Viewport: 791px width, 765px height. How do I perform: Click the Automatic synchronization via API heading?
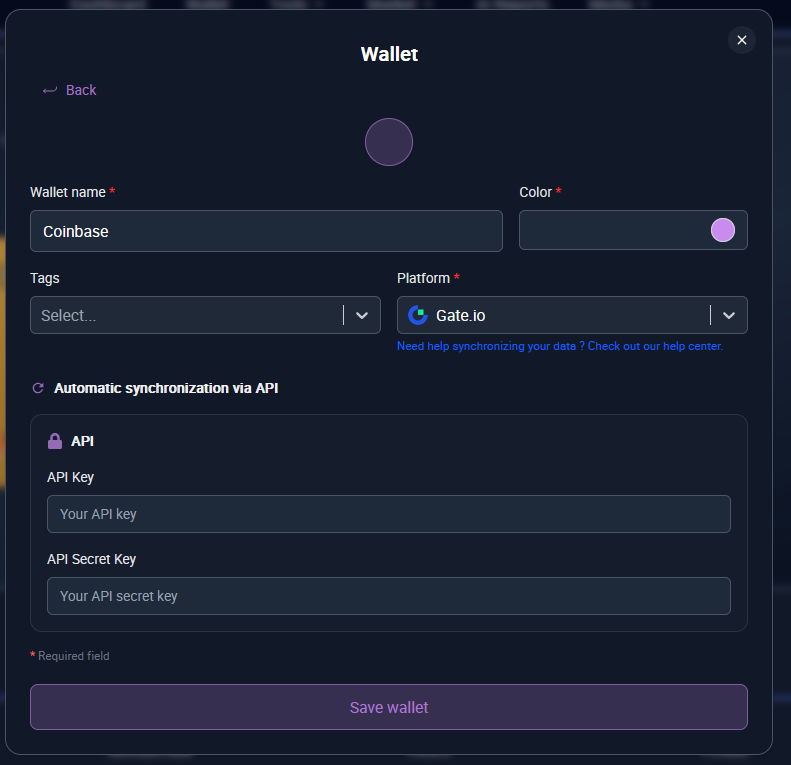pos(166,388)
